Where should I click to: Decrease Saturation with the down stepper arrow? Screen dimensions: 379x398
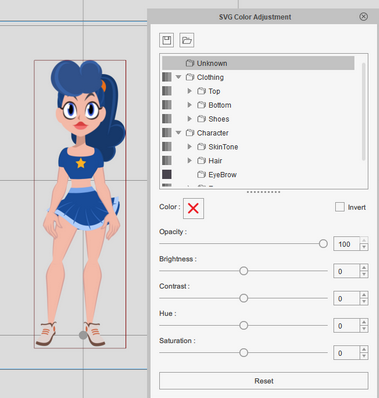point(364,356)
